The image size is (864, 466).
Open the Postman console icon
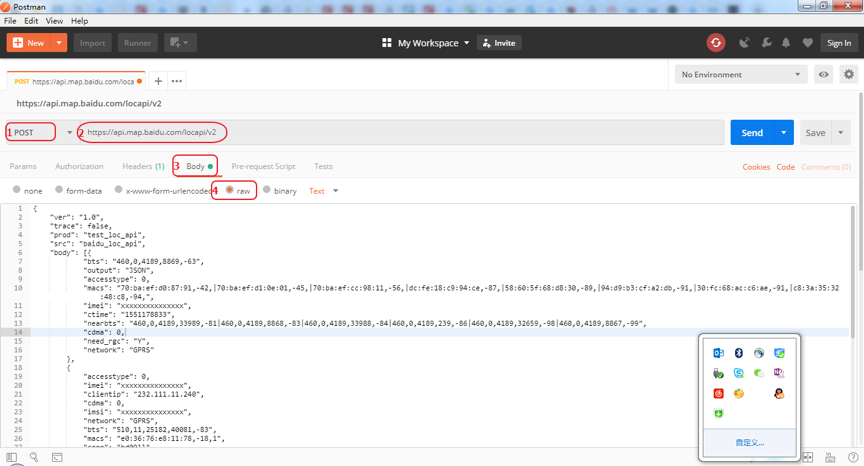click(x=57, y=457)
